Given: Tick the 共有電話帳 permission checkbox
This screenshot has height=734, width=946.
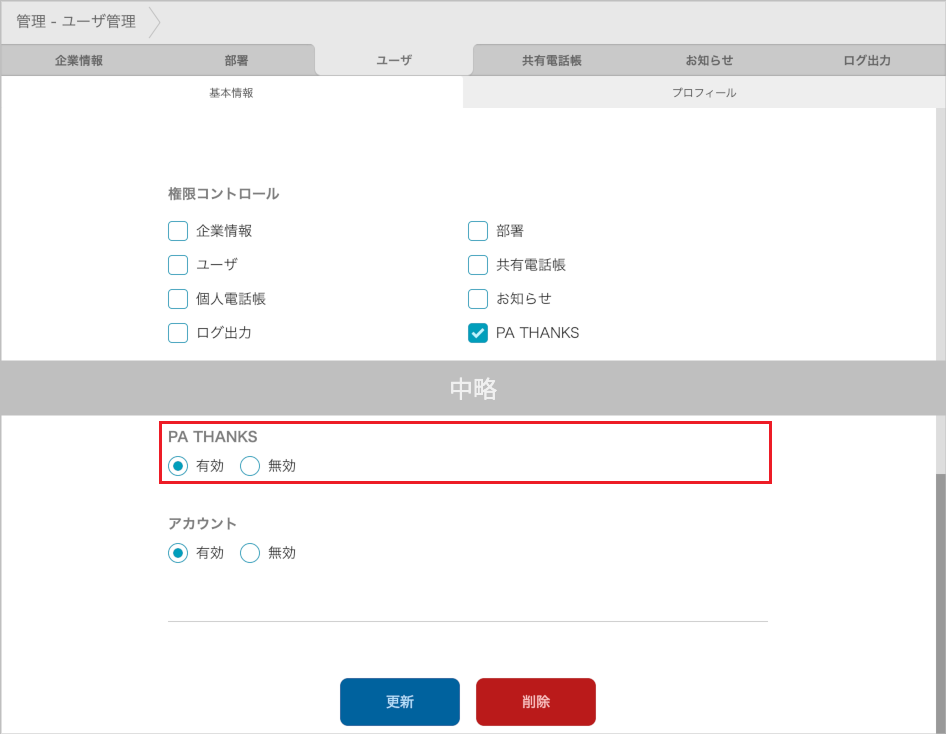Looking at the screenshot, I should point(478,265).
